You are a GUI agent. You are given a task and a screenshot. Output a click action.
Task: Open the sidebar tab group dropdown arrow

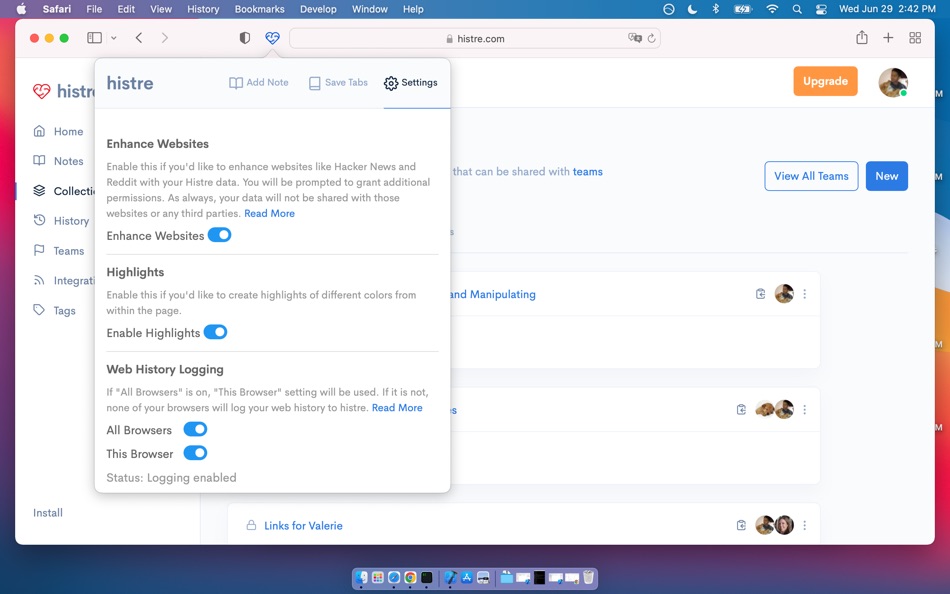pyautogui.click(x=113, y=38)
